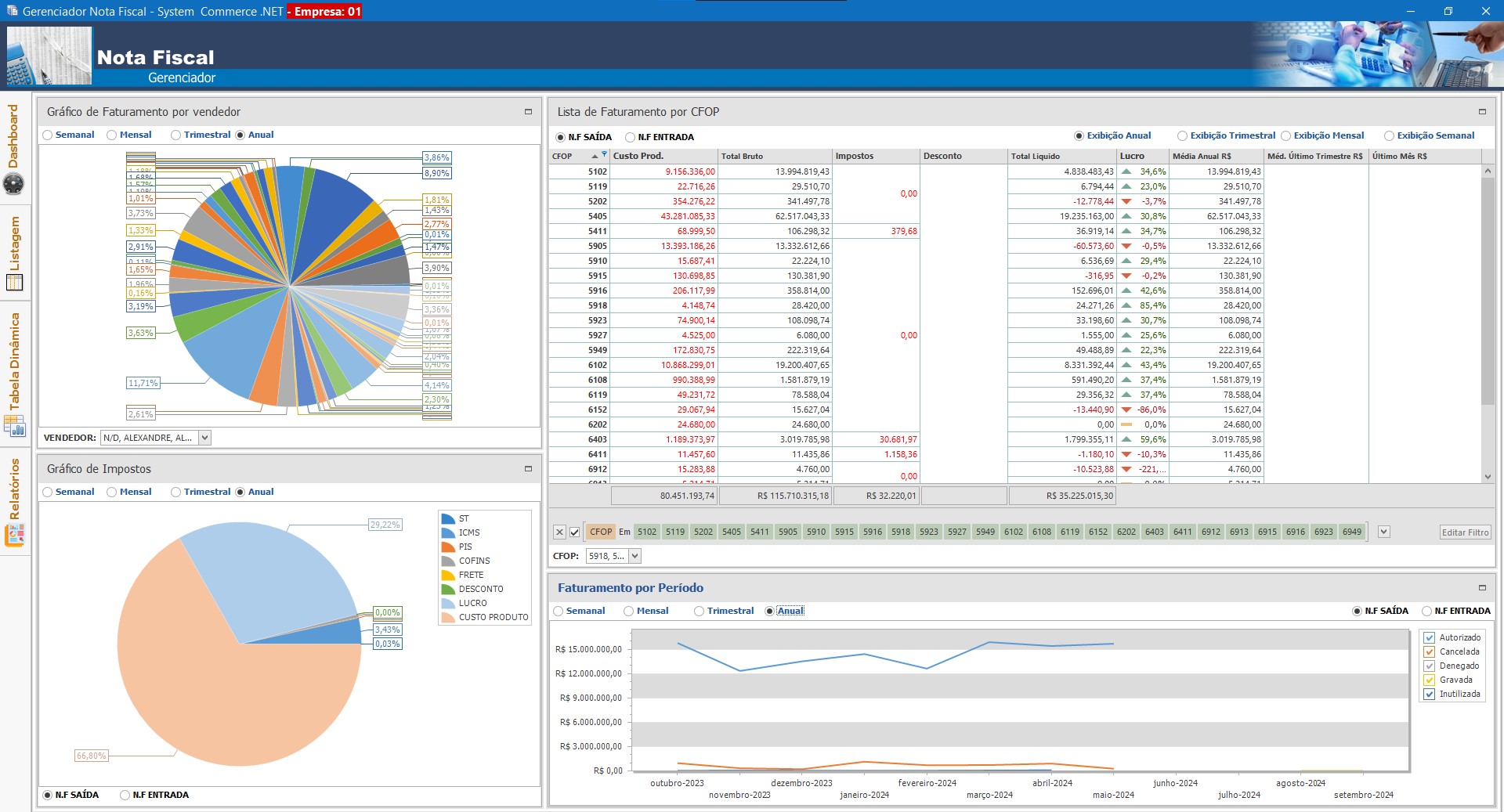1504x812 pixels.
Task: Click the CFOP filter field tag
Action: tap(601, 532)
